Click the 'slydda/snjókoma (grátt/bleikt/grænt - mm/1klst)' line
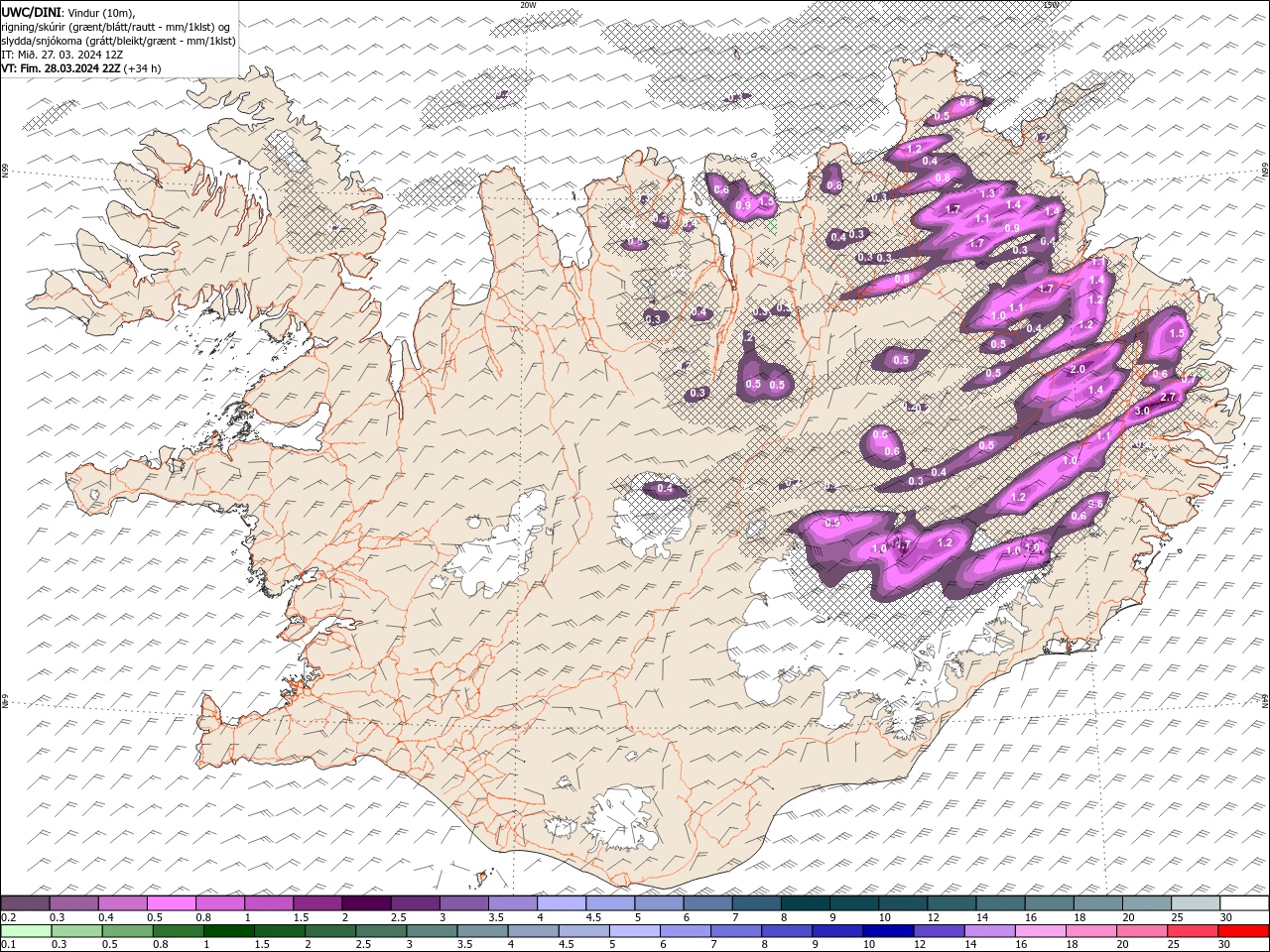 click(119, 41)
